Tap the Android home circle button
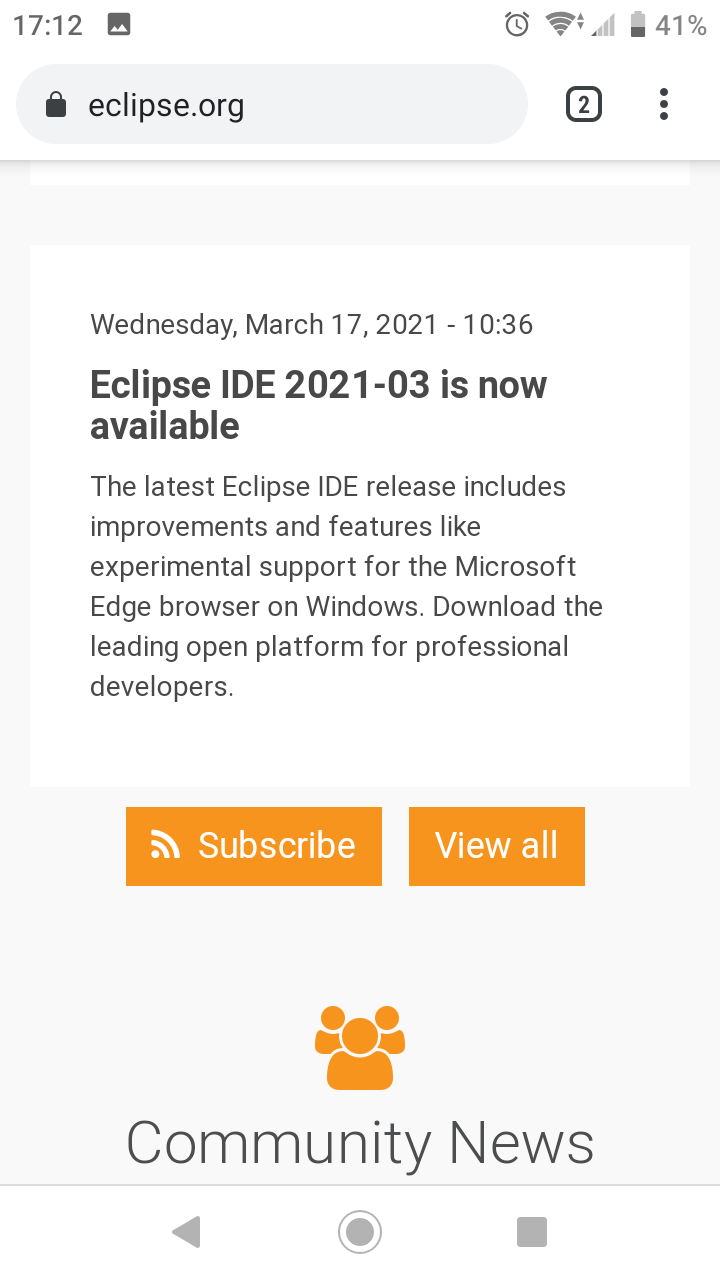 [360, 1232]
